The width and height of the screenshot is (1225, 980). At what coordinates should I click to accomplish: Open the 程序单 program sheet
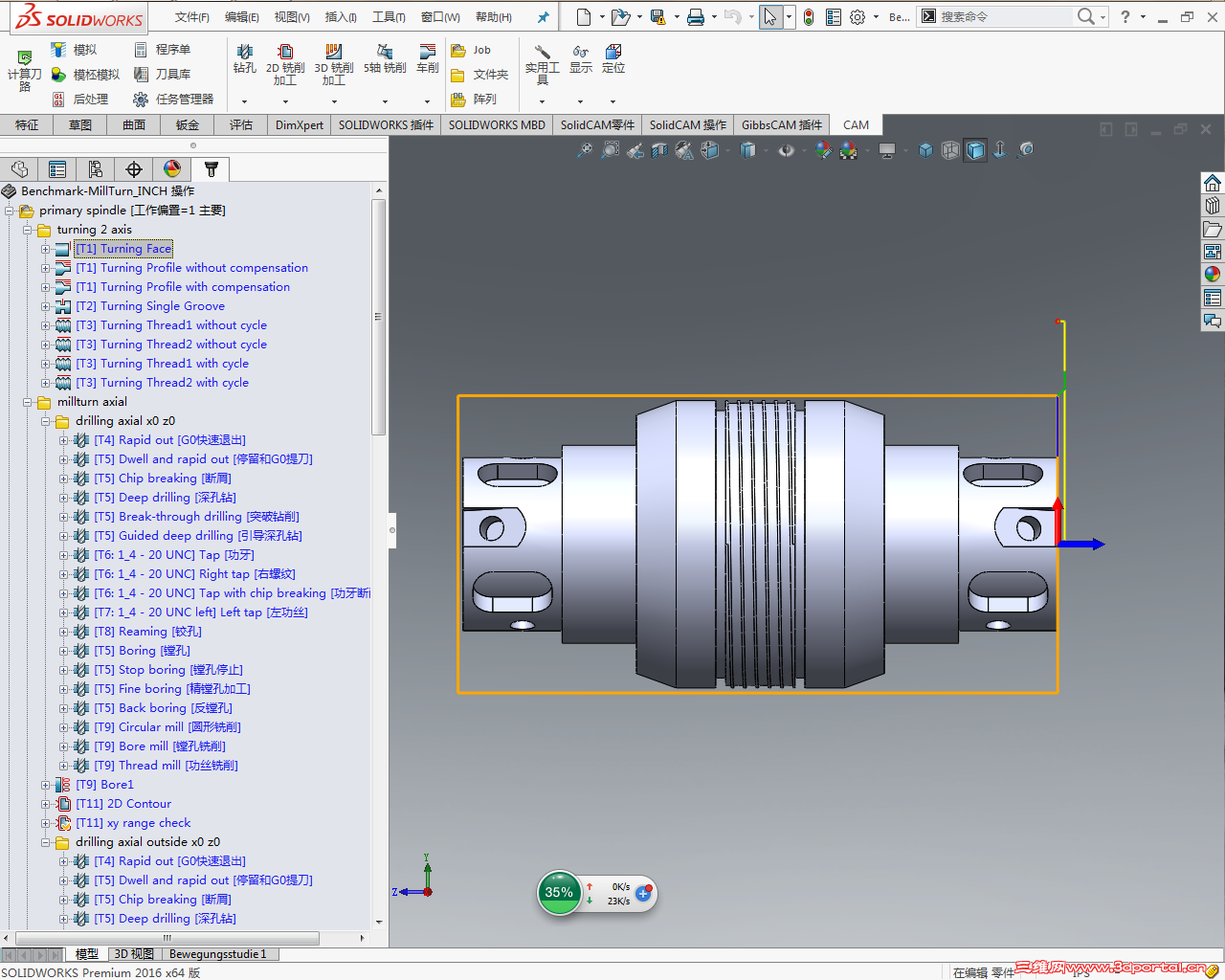click(162, 50)
